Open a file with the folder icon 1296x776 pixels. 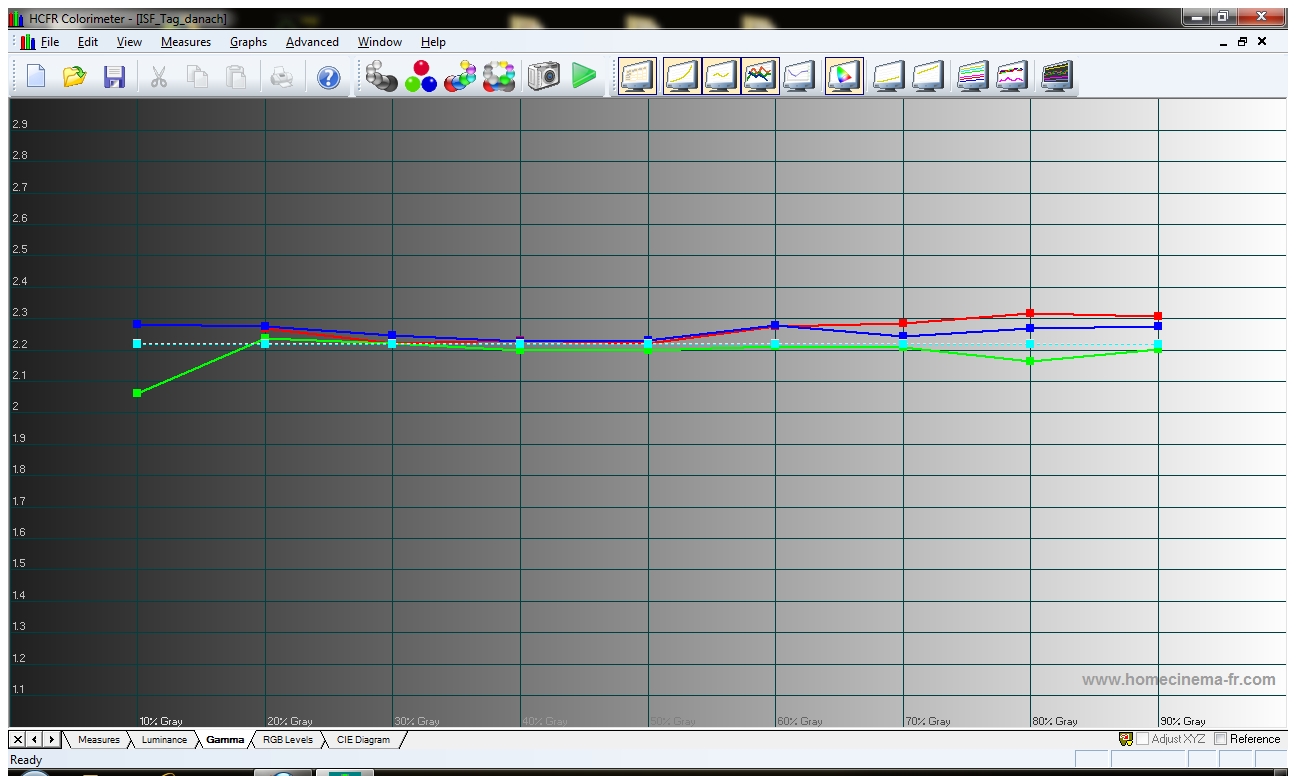[x=75, y=77]
